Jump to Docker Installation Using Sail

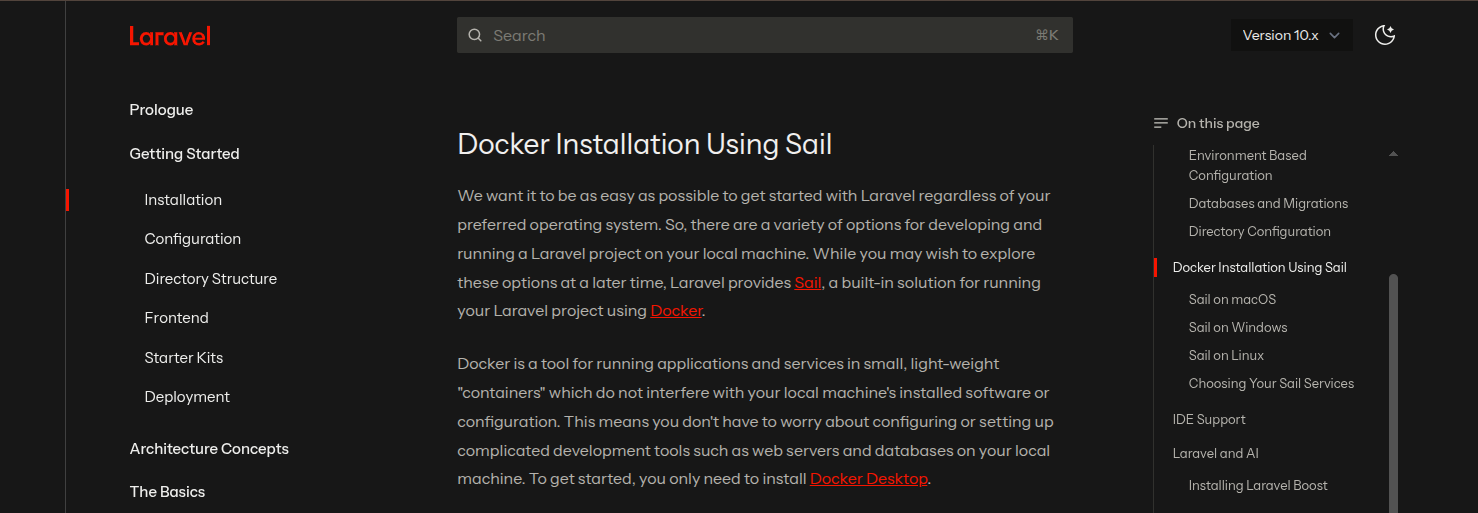point(1259,267)
